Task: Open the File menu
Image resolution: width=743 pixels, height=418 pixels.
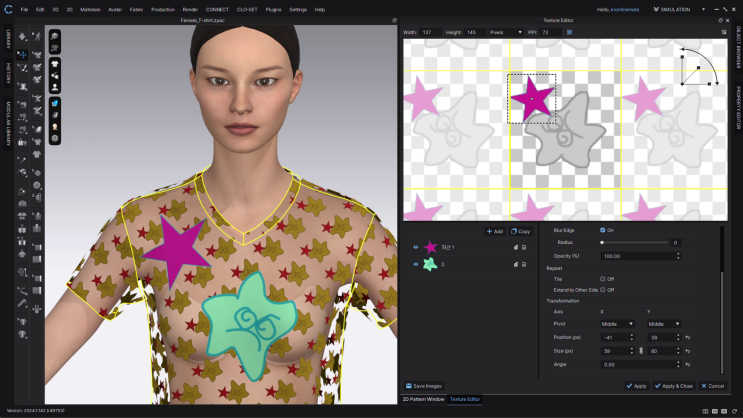Action: [24, 9]
